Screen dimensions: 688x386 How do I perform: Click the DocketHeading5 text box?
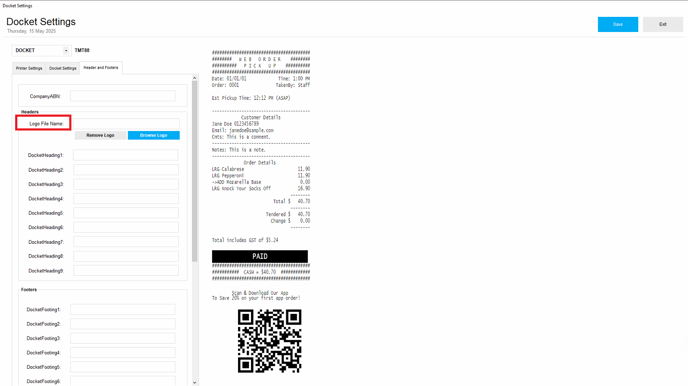[126, 213]
